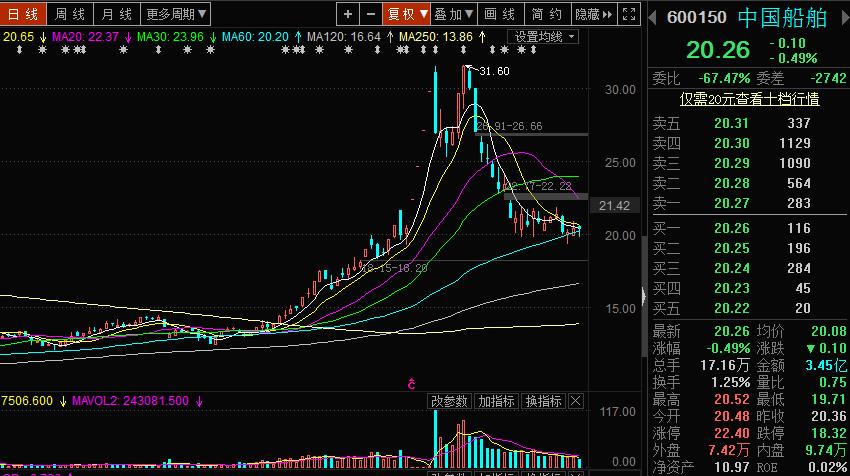Viewport: 850px width, 476px height.
Task: Select the 卖五 20.31 order row
Action: 749,124
